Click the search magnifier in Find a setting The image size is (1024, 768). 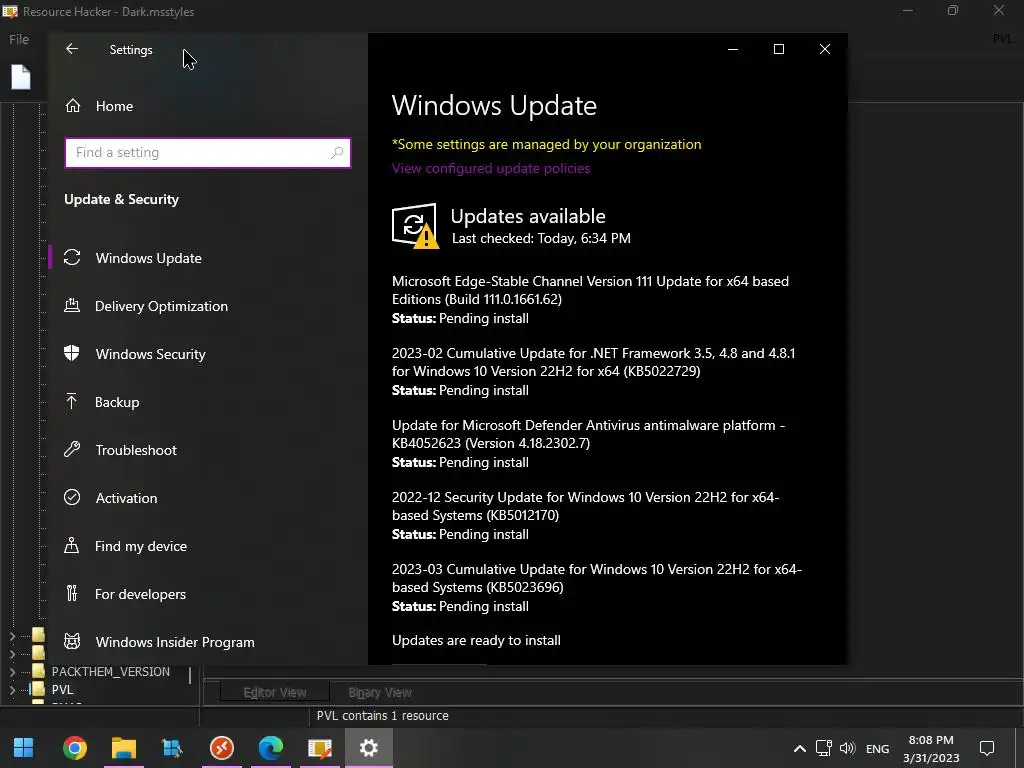(x=337, y=153)
